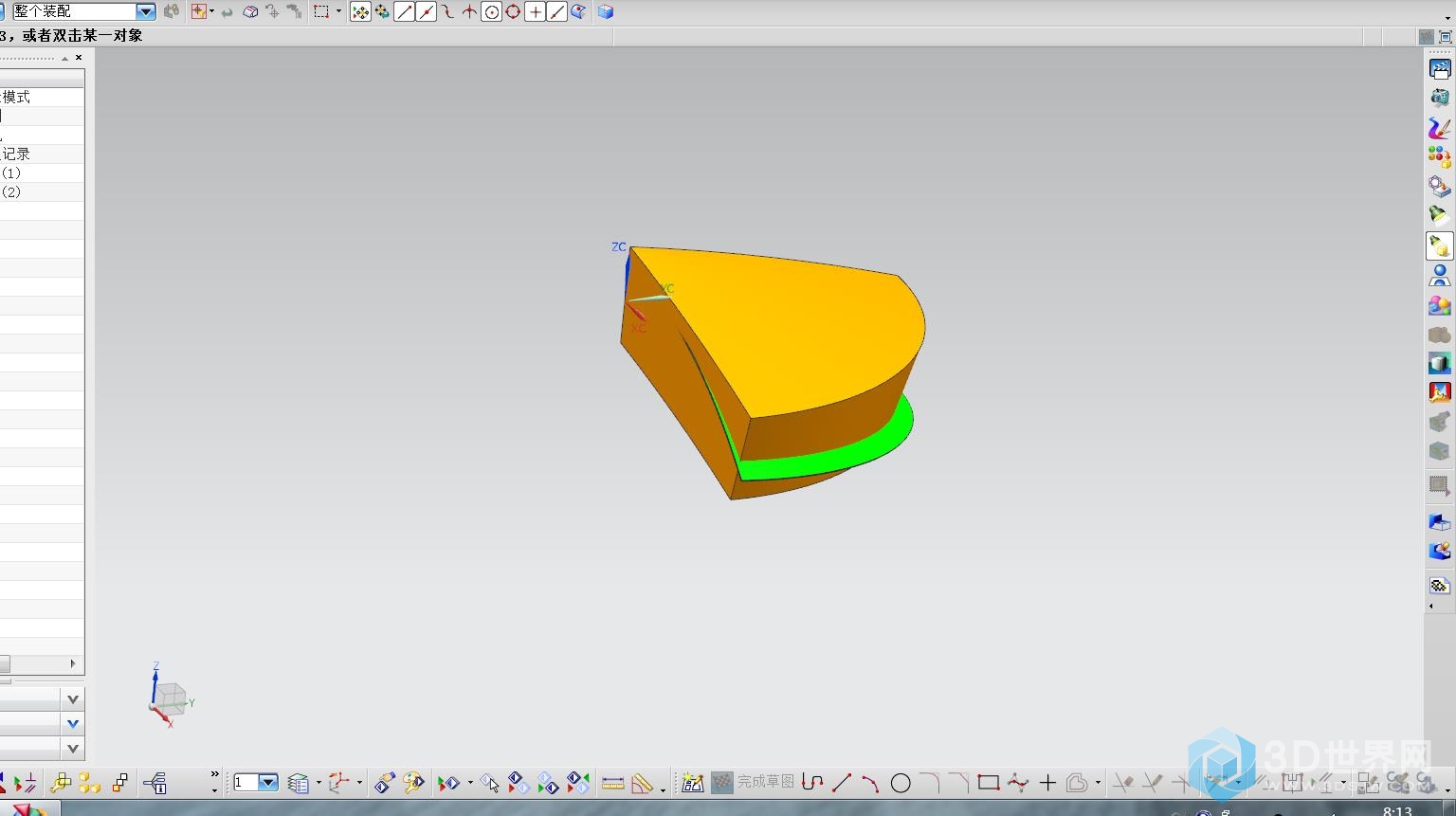
Task: Select the 模式 row in navigator
Action: (42, 97)
